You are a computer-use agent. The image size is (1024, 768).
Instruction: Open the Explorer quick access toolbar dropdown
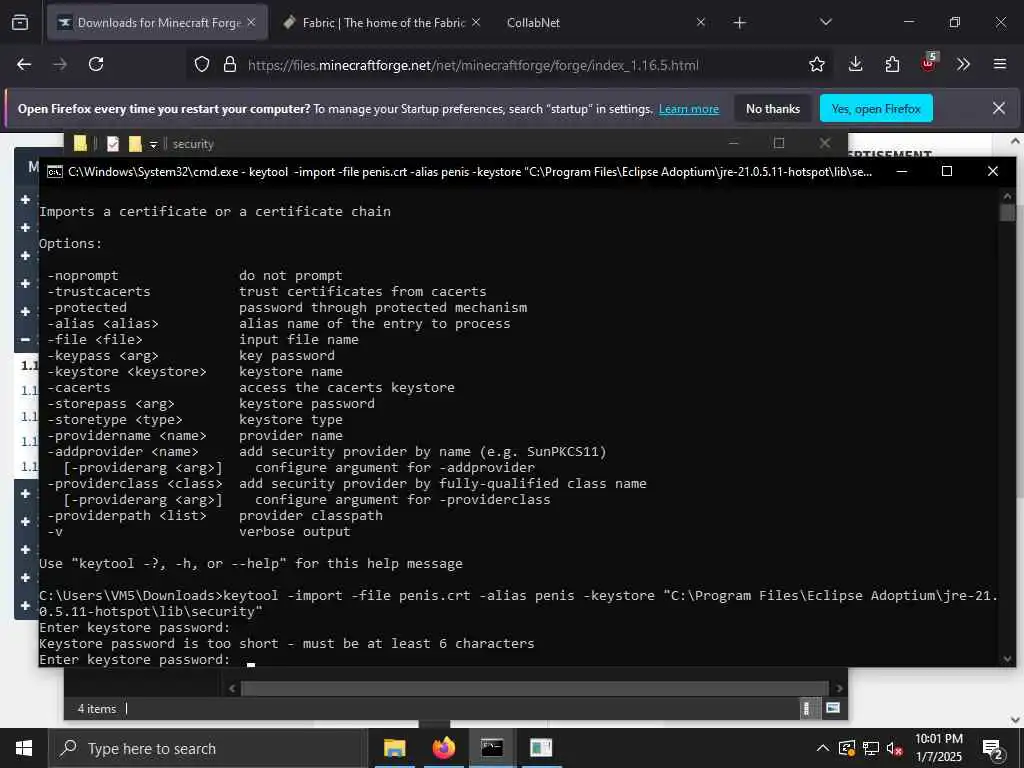coord(153,144)
